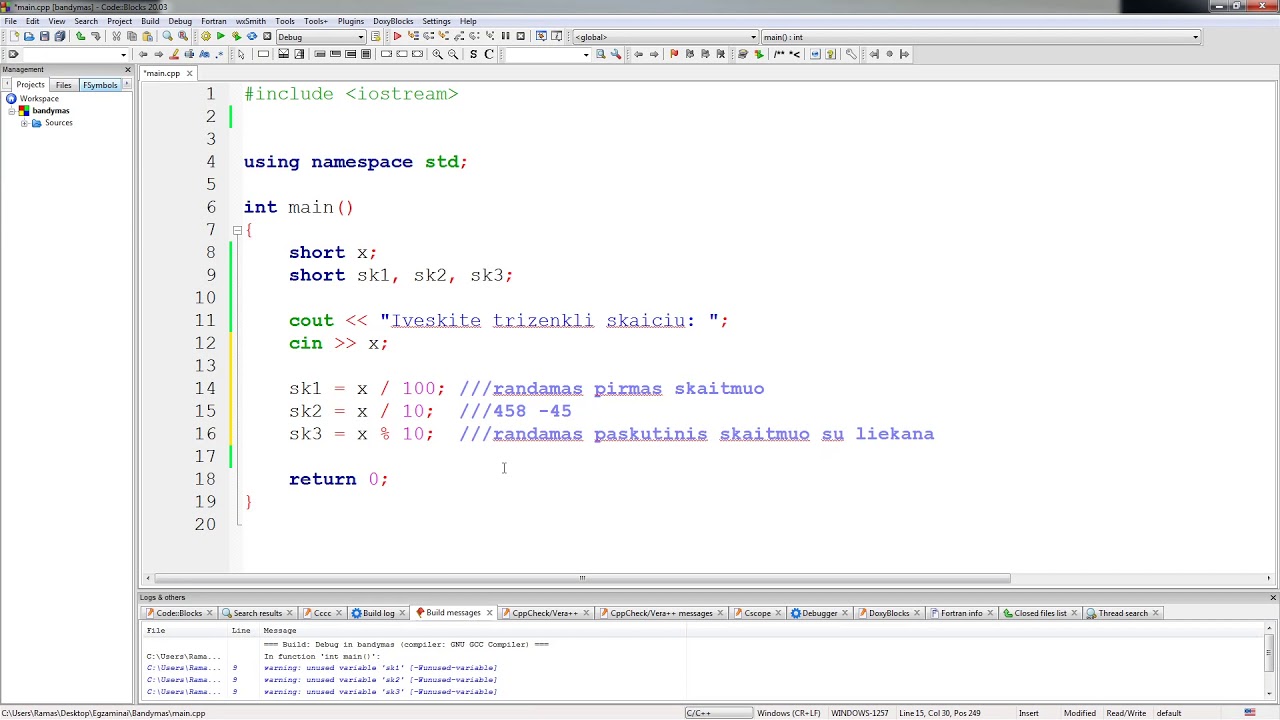This screenshot has width=1280, height=720.
Task: Click the Abort build icon
Action: tap(267, 36)
